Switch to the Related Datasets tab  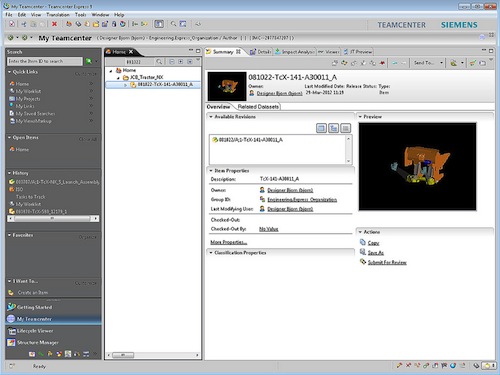click(x=258, y=107)
